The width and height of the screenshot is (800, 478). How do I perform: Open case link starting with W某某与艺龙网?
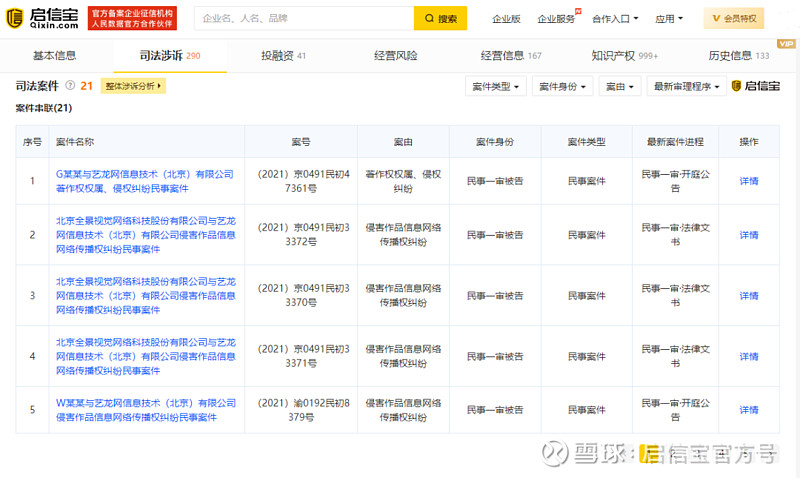[x=146, y=410]
